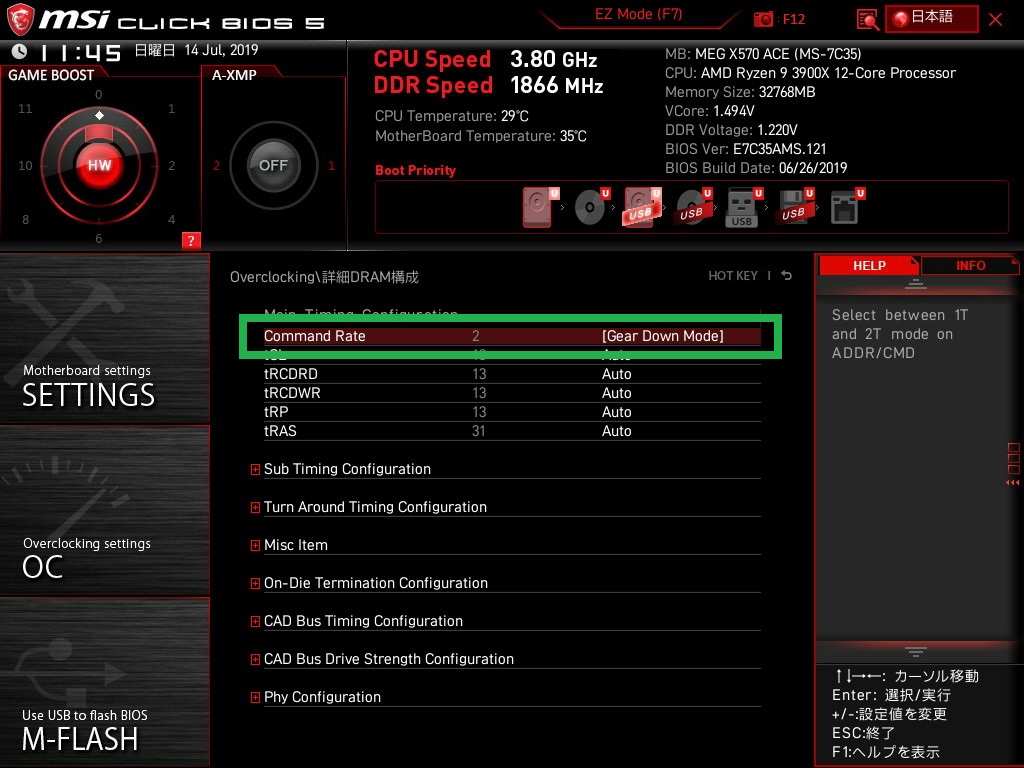Viewport: 1024px width, 768px height.
Task: Open the 日本語 language selector
Action: coord(931,18)
